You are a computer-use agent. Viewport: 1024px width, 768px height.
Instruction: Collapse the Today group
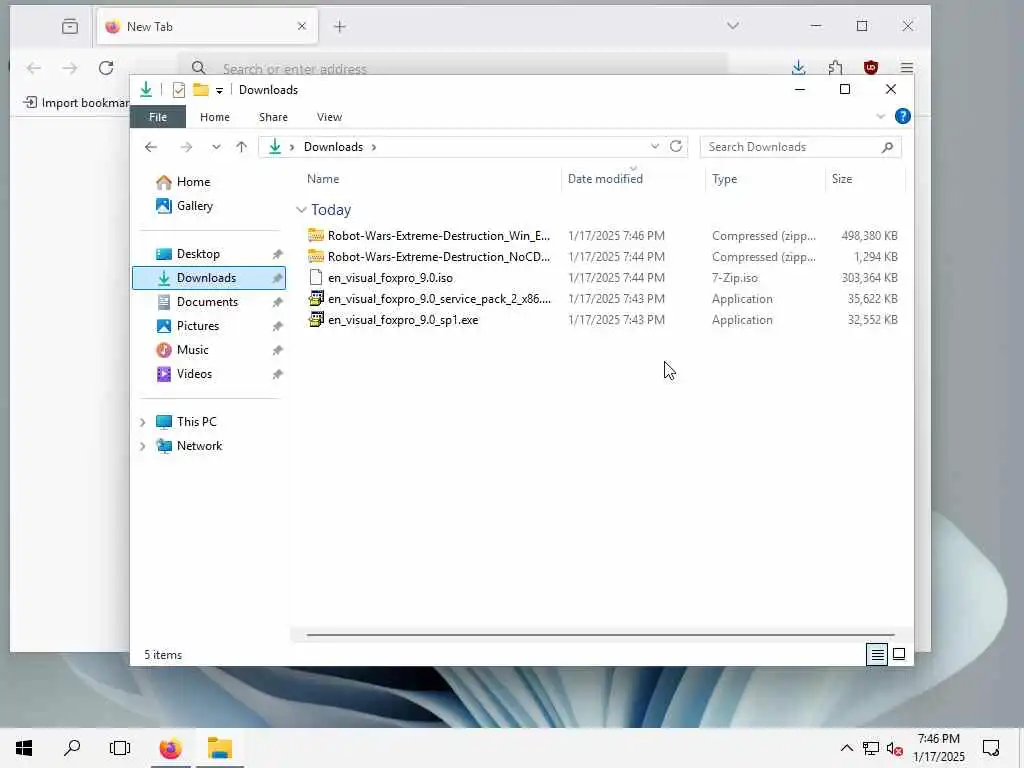click(x=301, y=210)
